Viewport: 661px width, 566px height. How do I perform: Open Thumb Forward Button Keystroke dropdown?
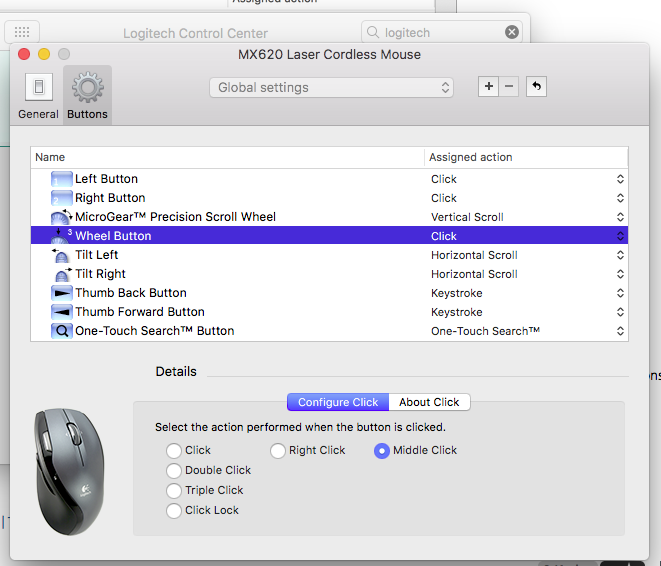click(x=620, y=312)
